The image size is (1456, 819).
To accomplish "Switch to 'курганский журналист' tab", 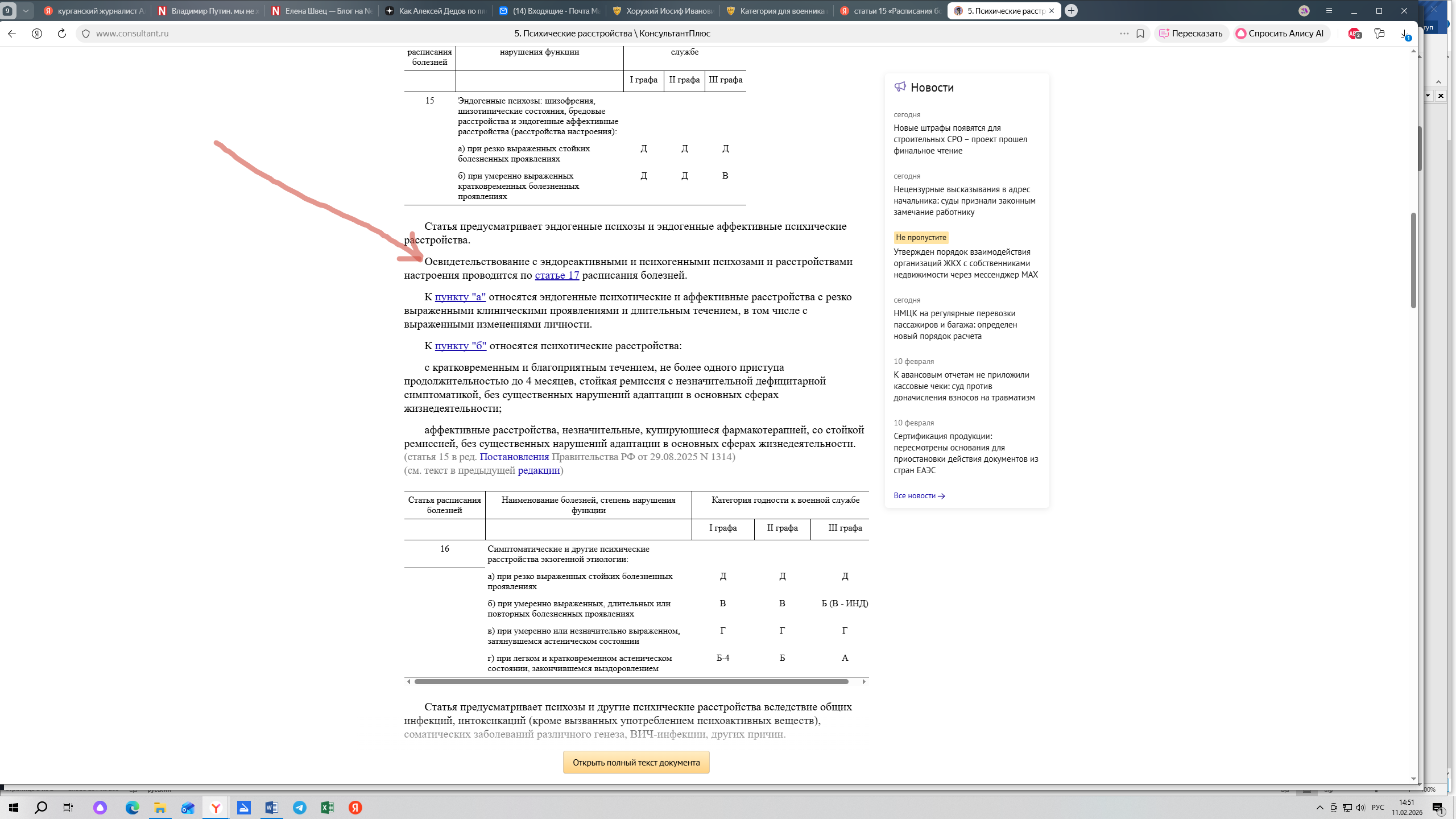I will point(94,11).
